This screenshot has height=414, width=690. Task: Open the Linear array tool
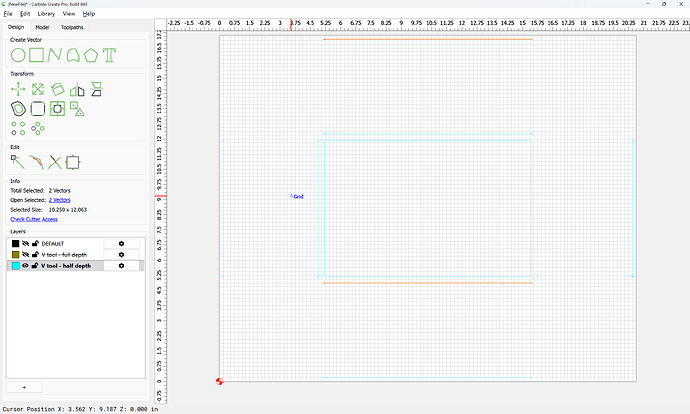(x=18, y=128)
